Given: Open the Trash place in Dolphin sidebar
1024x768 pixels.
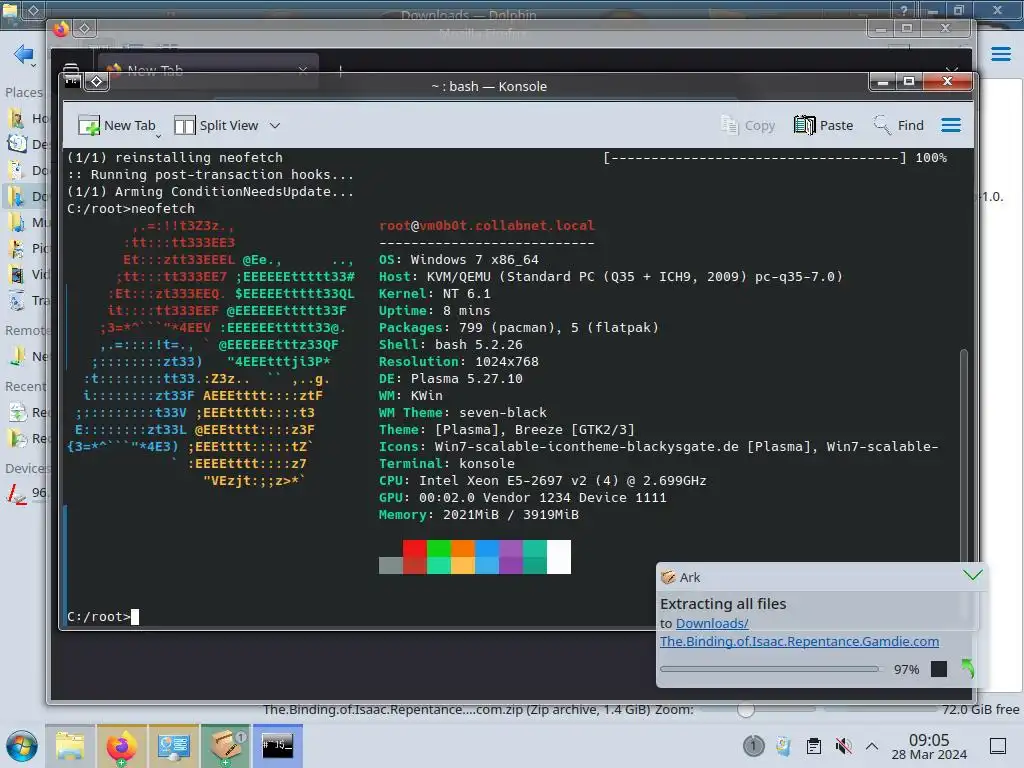Looking at the screenshot, I should 26,300.
